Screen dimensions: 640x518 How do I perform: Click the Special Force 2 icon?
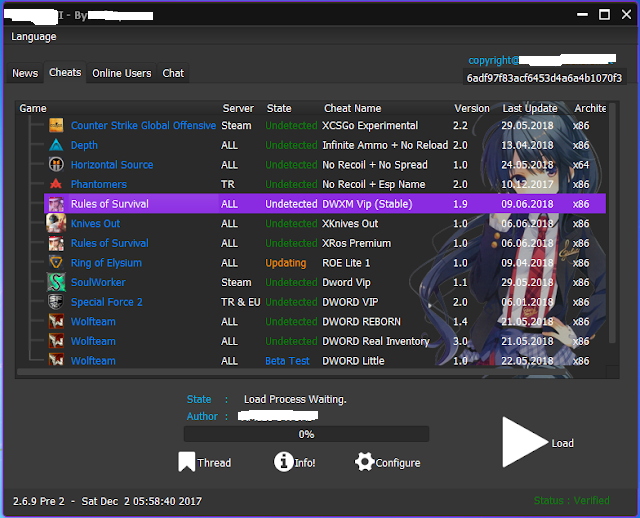(x=56, y=302)
